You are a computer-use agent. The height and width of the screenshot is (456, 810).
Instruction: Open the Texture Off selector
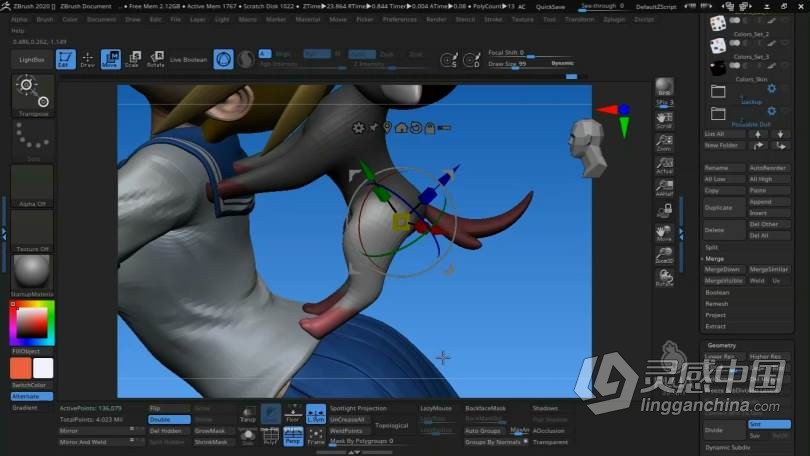[33, 231]
